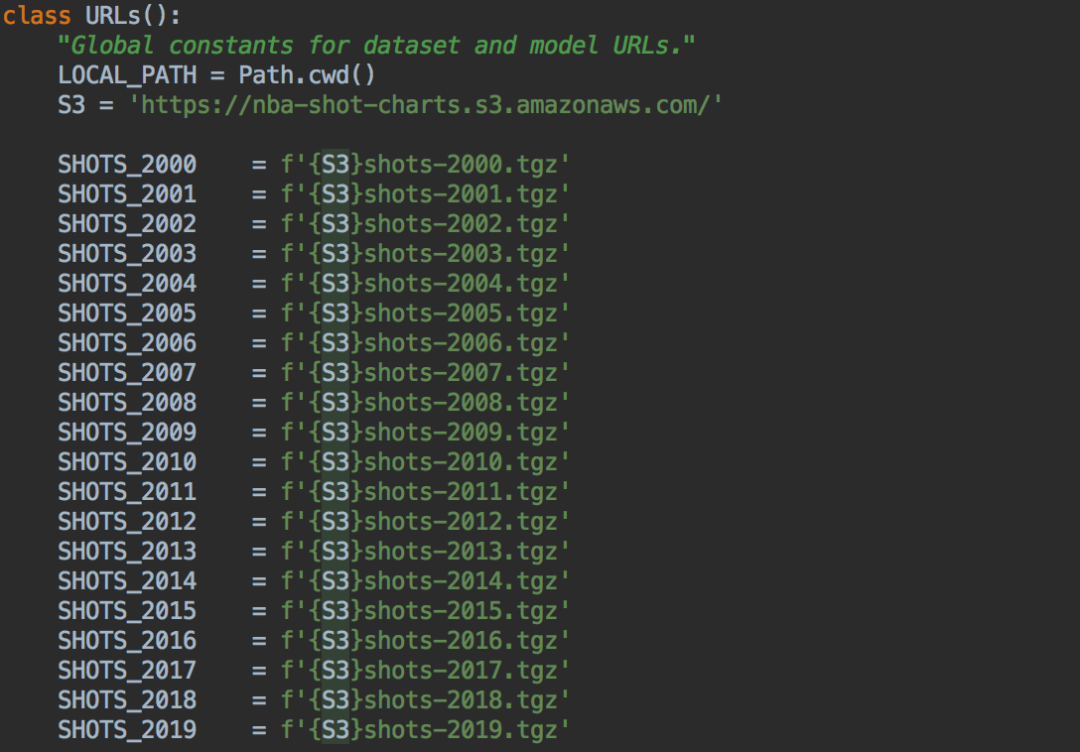Click the SHOTS_2015 variable name
This screenshot has width=1080, height=752.
point(127,610)
